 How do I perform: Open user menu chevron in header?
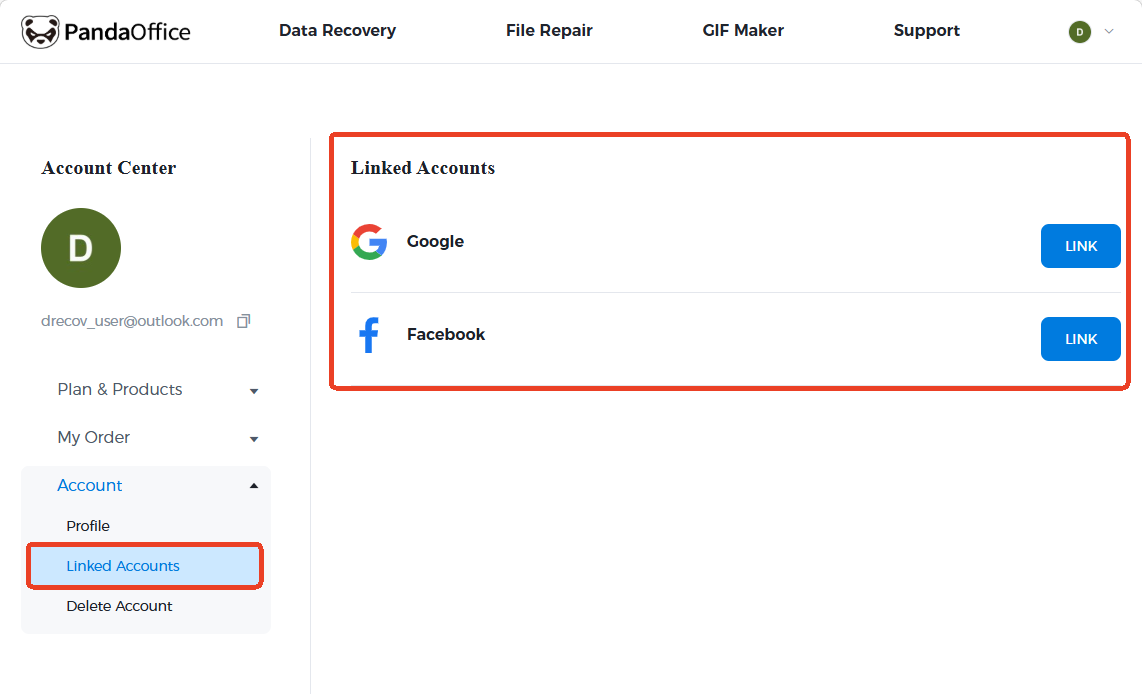1108,32
